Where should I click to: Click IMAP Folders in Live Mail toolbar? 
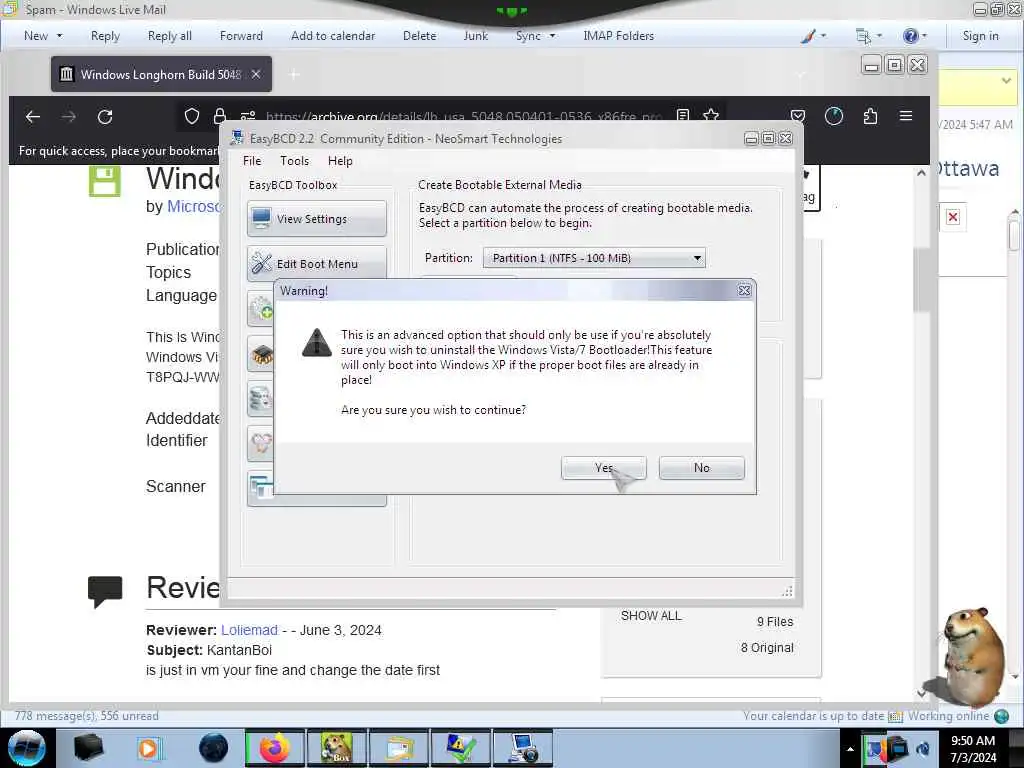tap(618, 36)
